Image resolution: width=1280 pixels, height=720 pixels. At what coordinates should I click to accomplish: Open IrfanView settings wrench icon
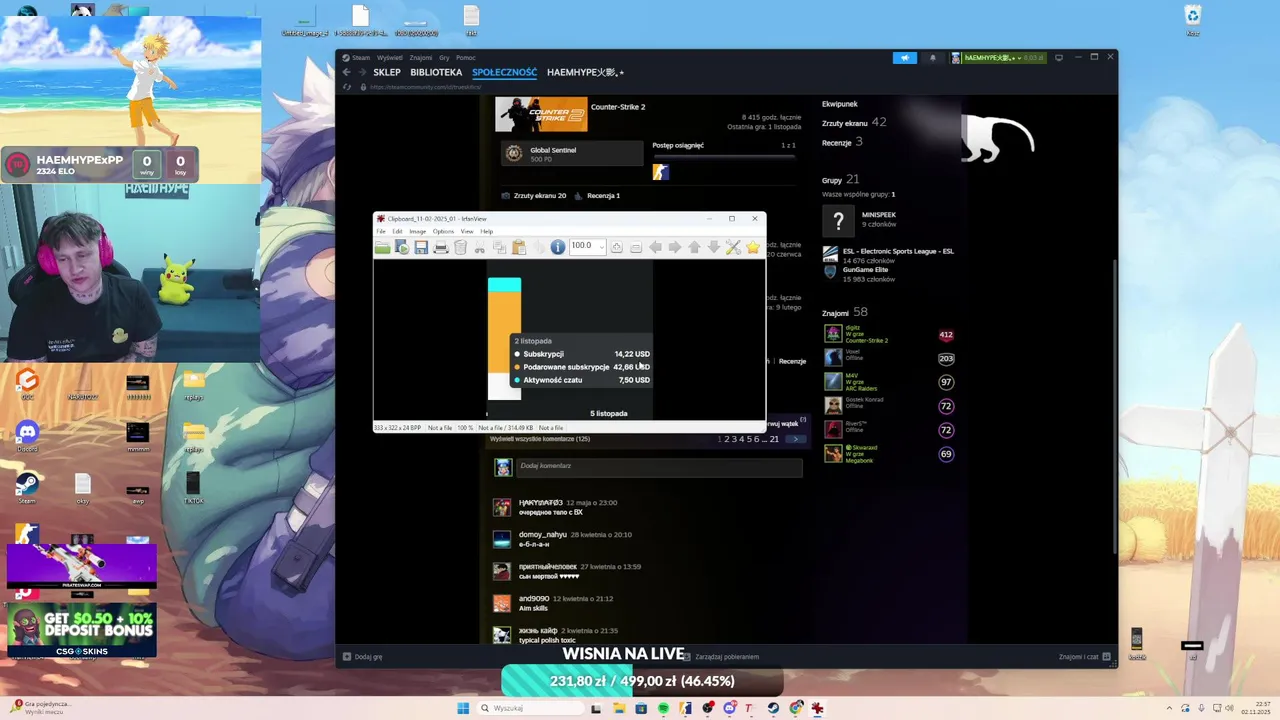732,247
